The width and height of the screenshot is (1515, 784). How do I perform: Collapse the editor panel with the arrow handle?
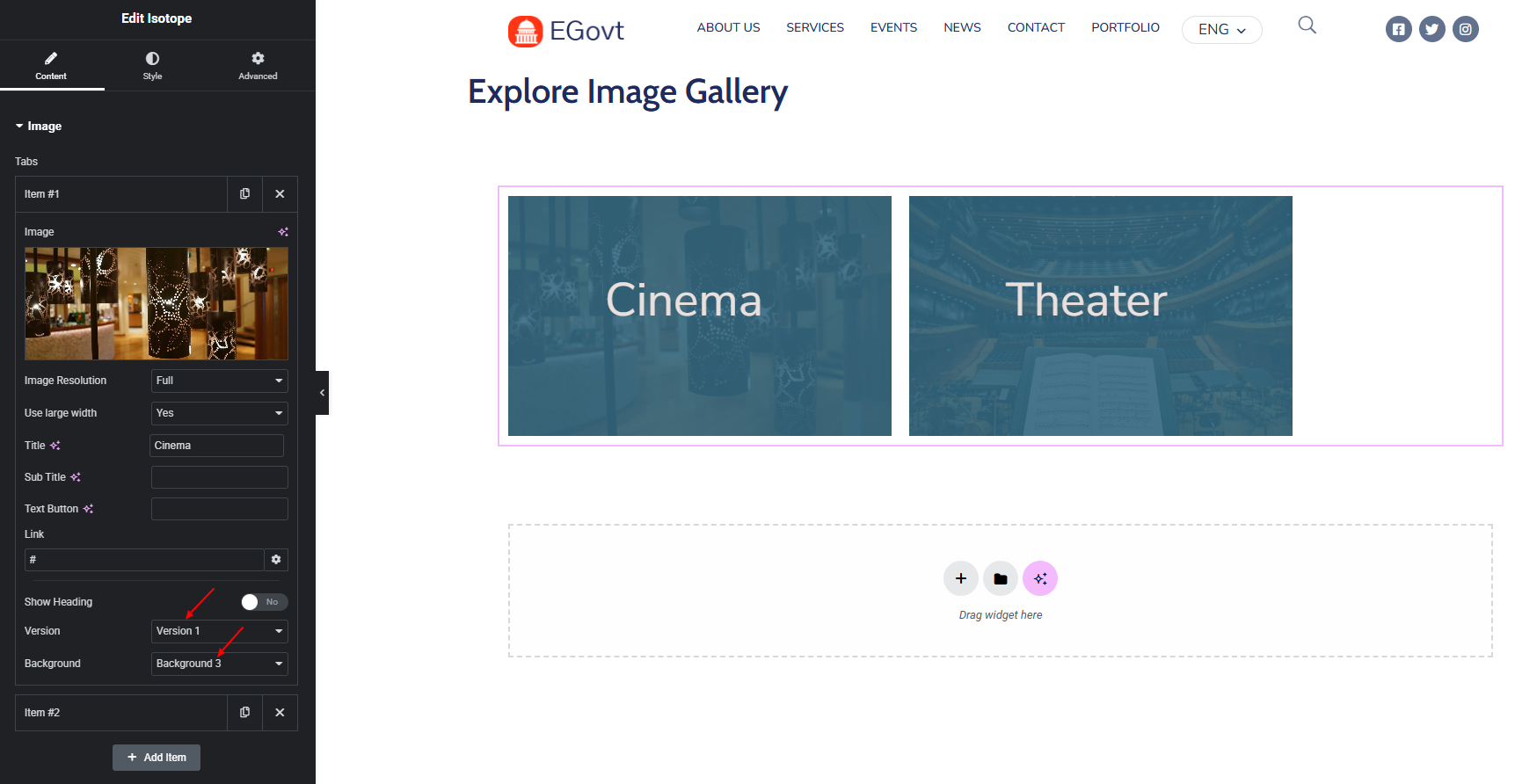coord(322,393)
